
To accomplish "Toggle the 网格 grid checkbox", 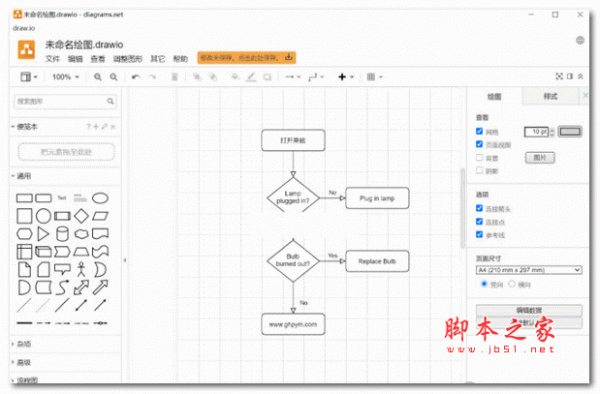I will coord(479,131).
